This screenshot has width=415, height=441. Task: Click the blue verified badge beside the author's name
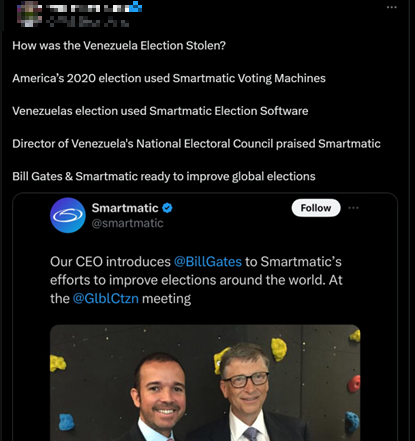(135, 6)
